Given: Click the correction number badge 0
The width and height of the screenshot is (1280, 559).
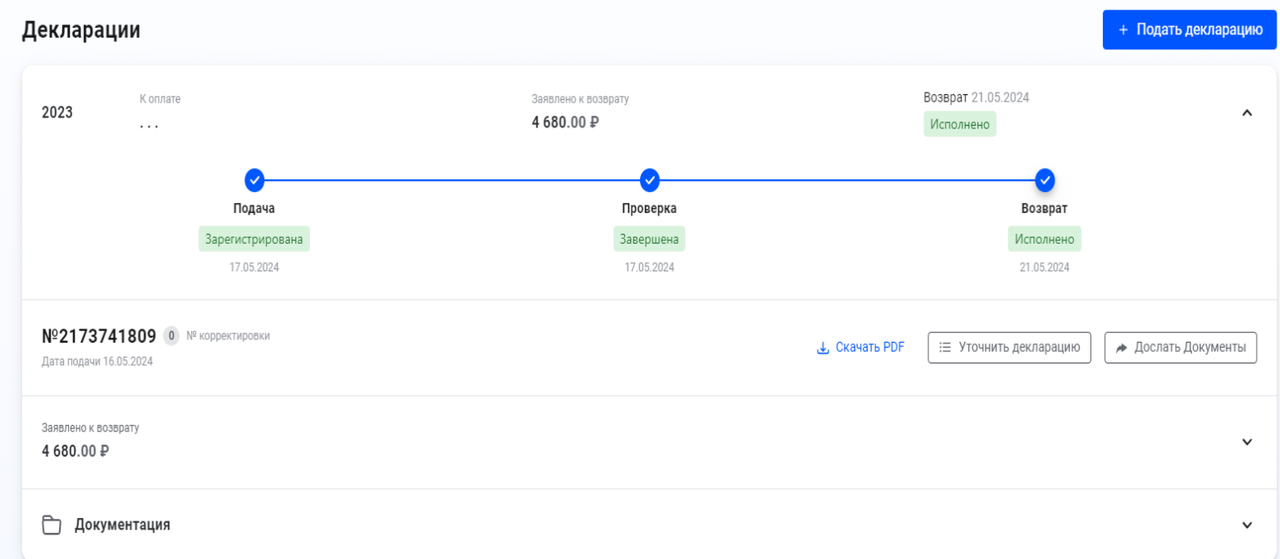Looking at the screenshot, I should tap(171, 336).
